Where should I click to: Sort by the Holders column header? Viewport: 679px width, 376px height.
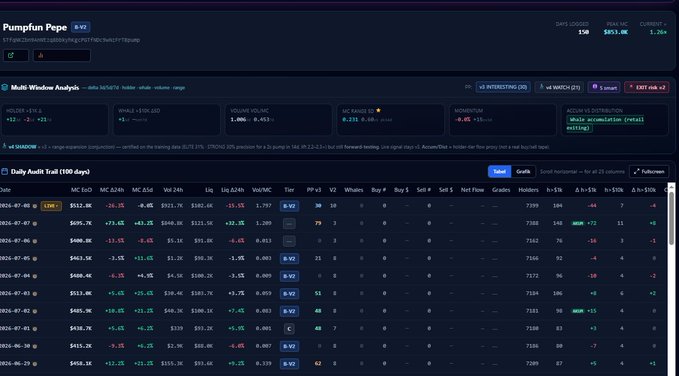click(528, 190)
